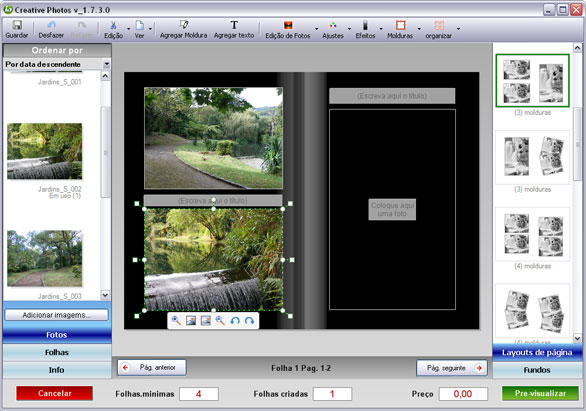This screenshot has width=586, height=411.
Task: Switch to the Info tab
Action: tap(57, 370)
